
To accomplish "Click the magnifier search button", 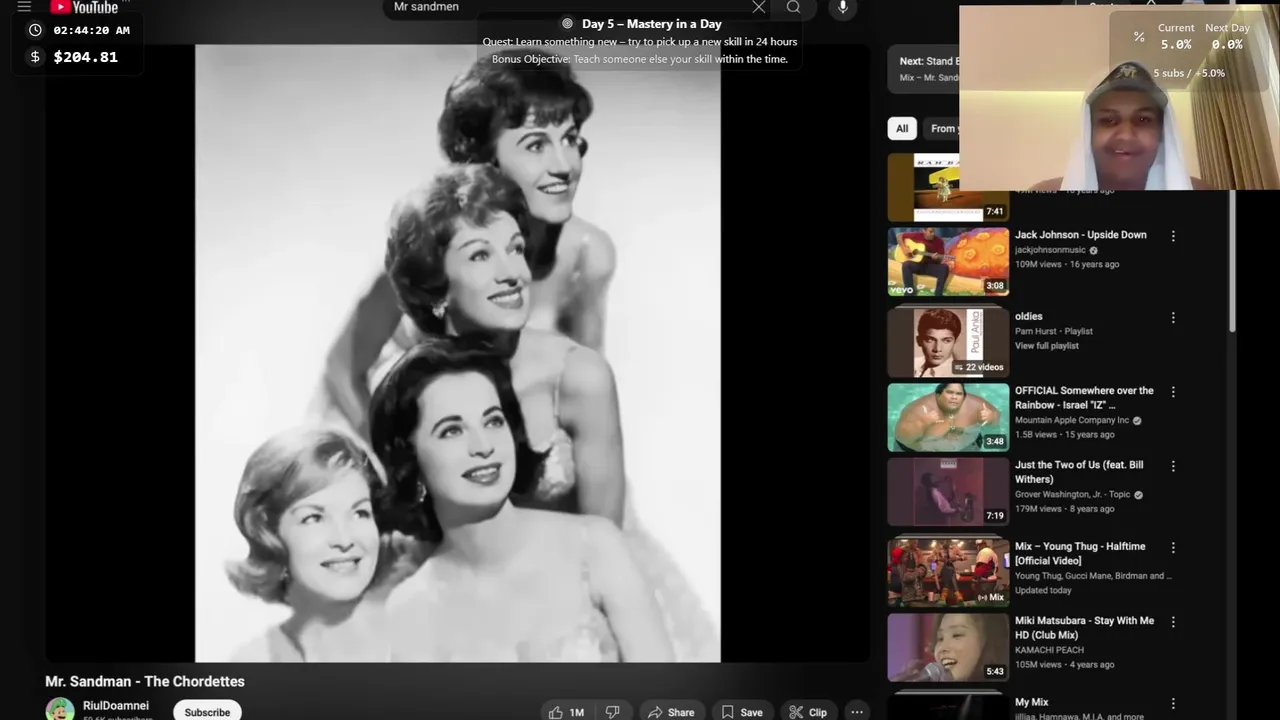I will 794,7.
